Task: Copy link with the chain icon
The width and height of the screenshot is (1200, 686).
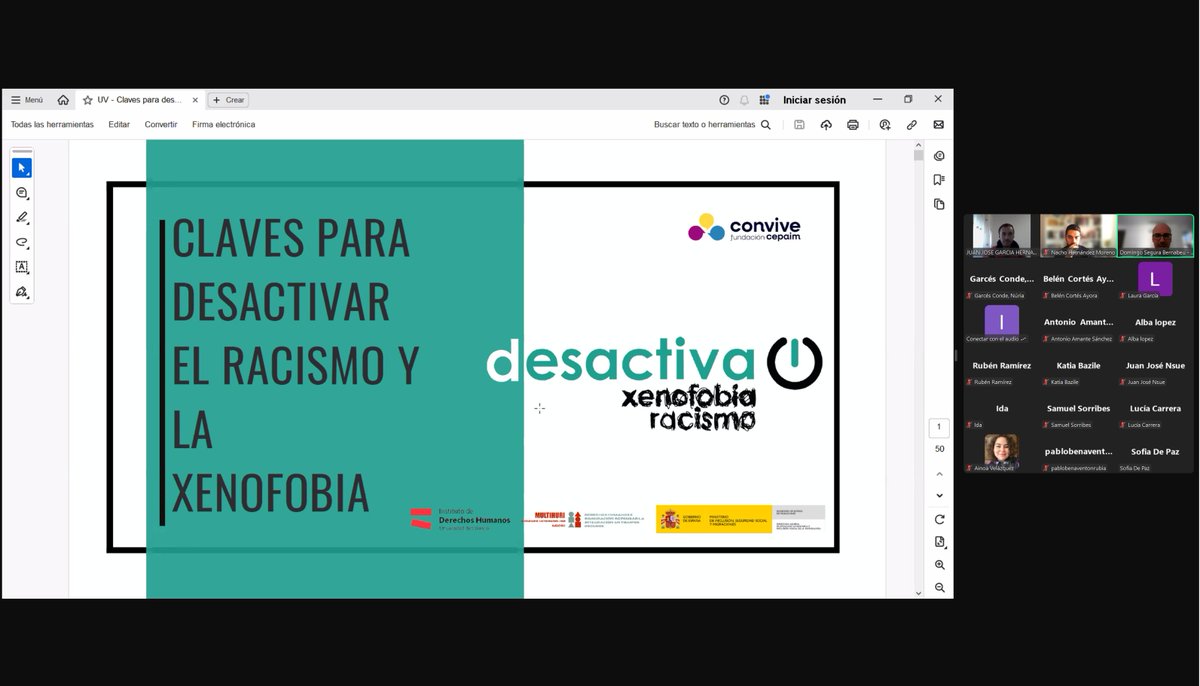Action: pos(912,125)
